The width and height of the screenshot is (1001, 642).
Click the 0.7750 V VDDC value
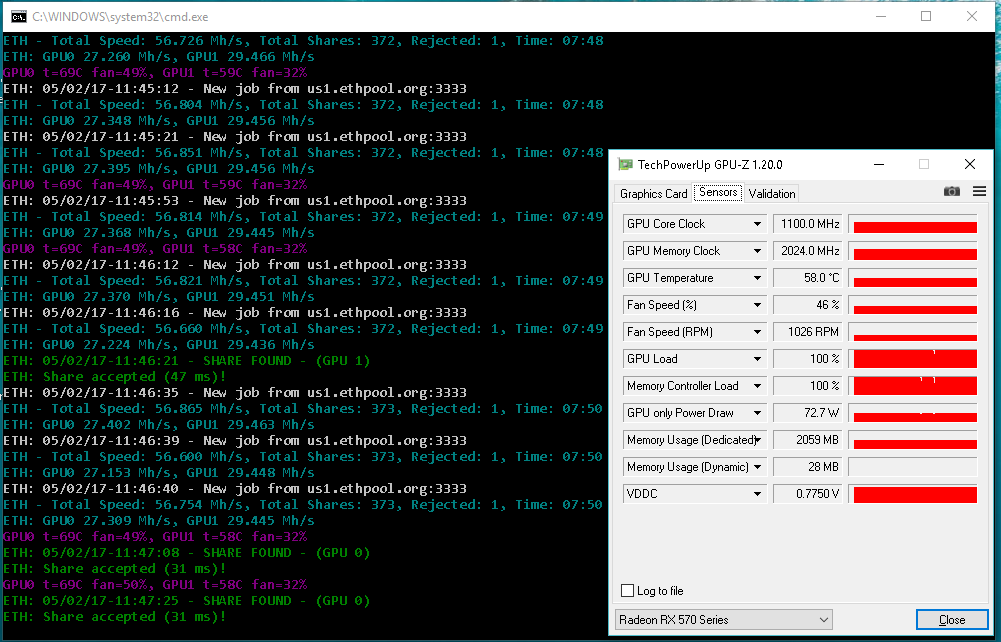808,494
